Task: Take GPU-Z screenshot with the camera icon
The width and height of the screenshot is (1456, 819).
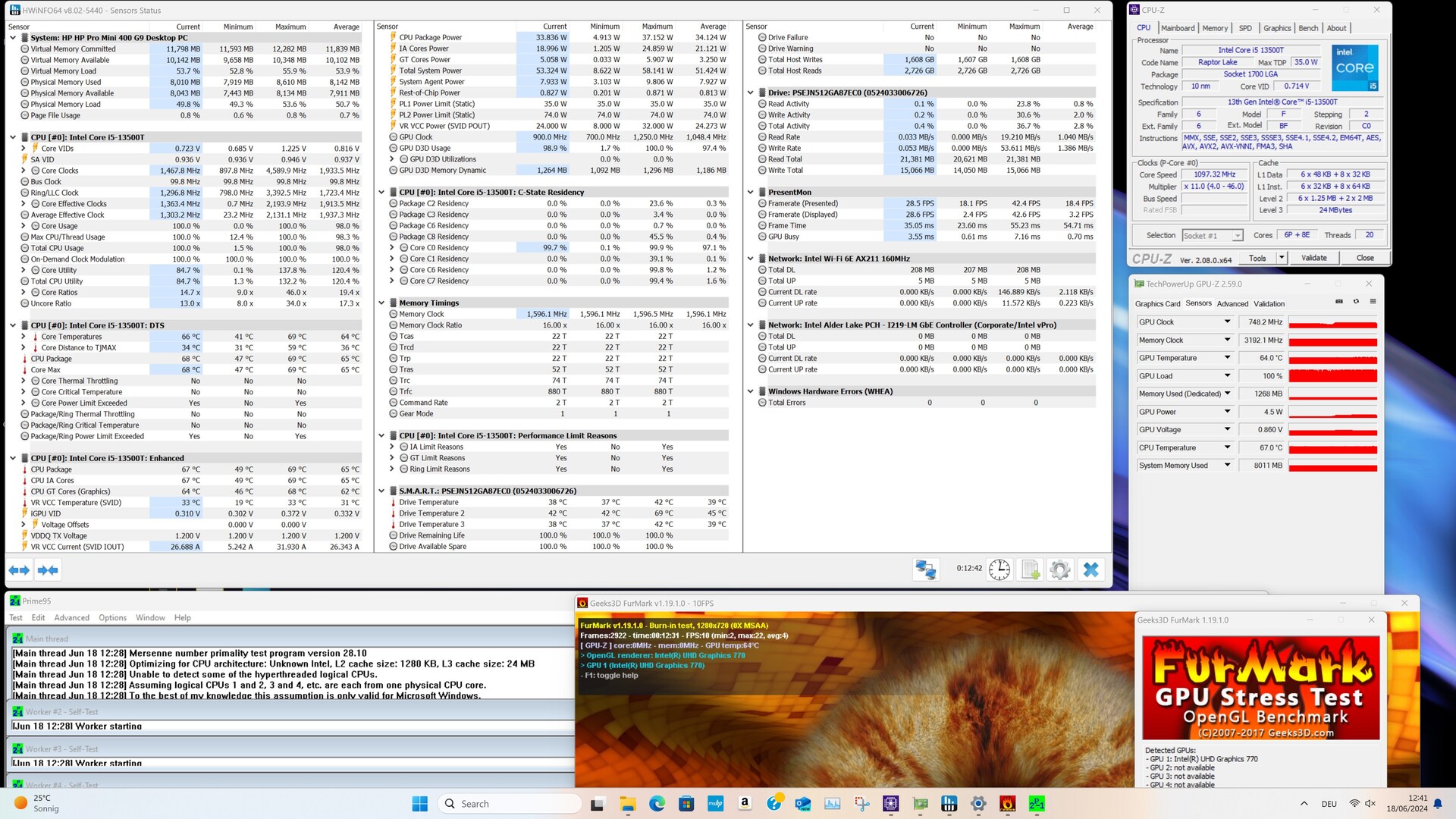Action: click(1339, 302)
